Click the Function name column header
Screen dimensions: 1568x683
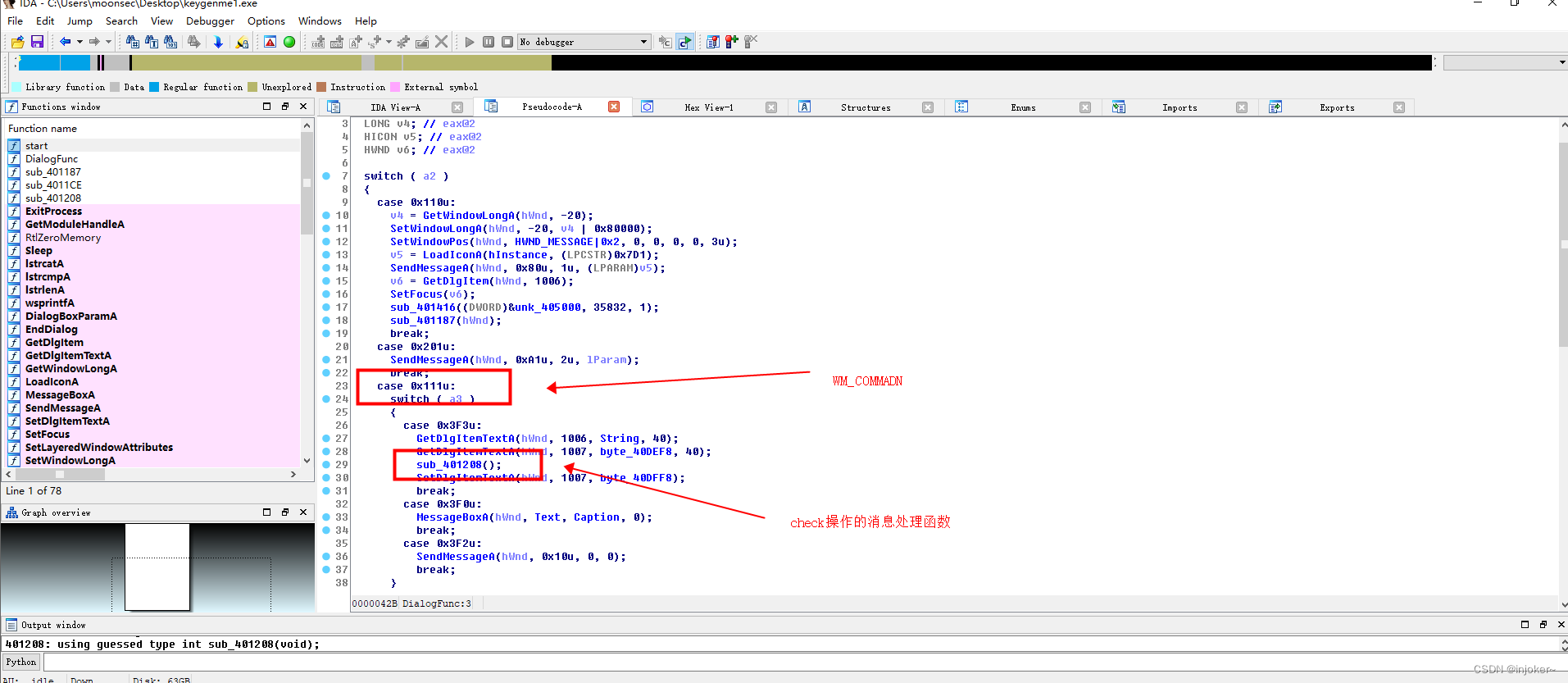click(152, 129)
